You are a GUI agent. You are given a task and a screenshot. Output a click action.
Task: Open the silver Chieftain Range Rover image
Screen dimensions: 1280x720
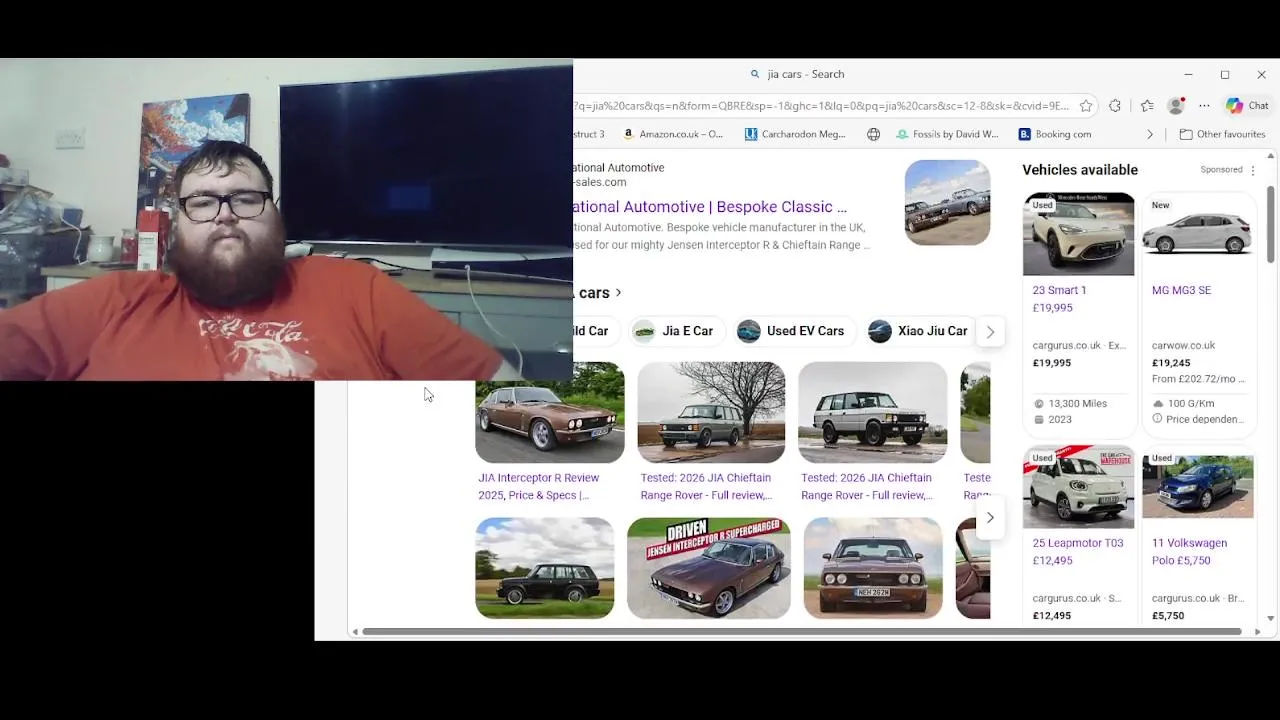point(872,412)
